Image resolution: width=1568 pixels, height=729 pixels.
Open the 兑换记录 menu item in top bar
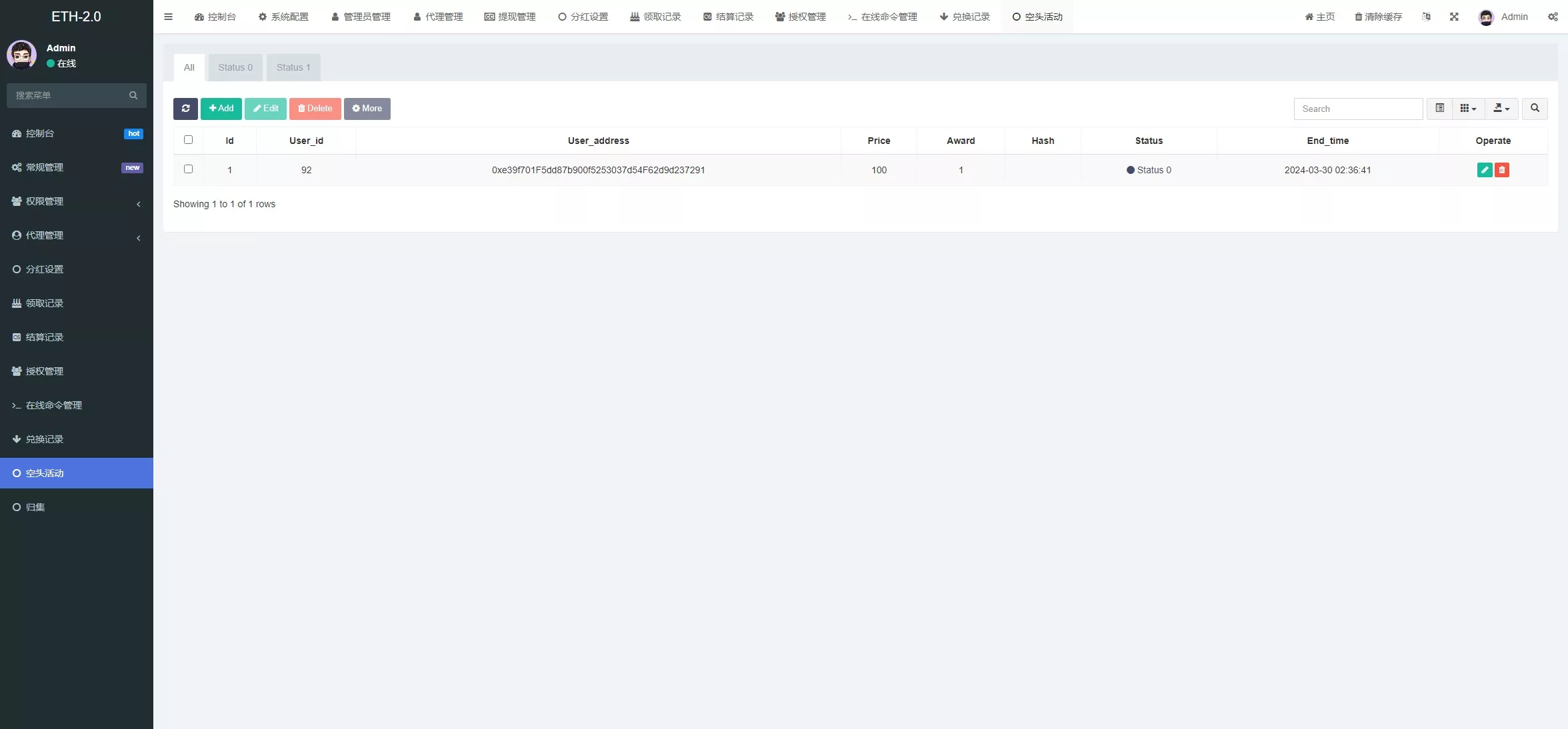pos(964,17)
